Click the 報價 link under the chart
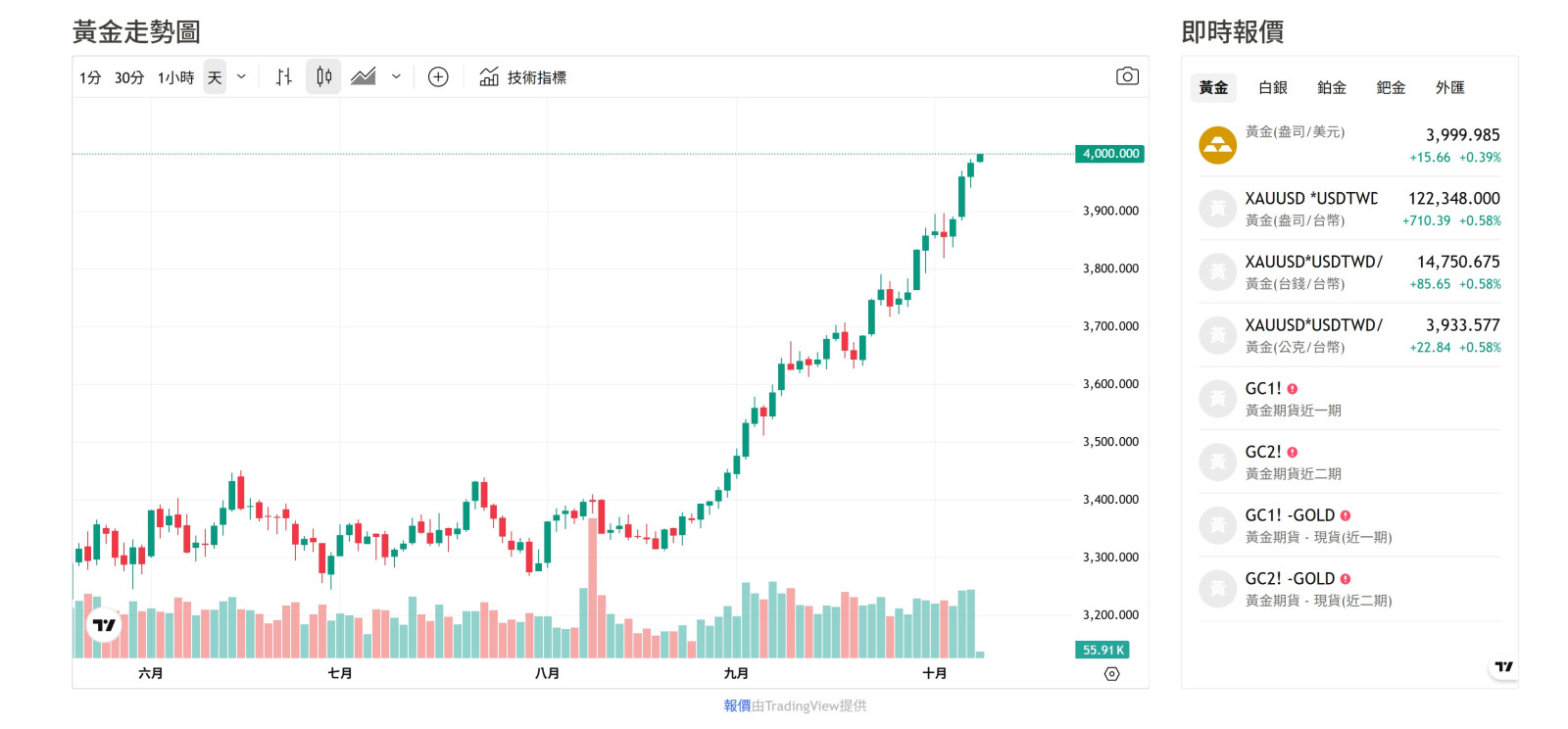The height and width of the screenshot is (729, 1568). click(x=737, y=705)
